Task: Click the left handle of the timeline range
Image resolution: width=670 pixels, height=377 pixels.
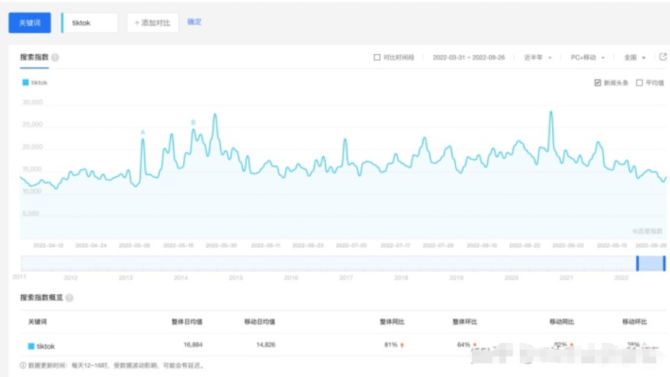Action: [x=638, y=263]
